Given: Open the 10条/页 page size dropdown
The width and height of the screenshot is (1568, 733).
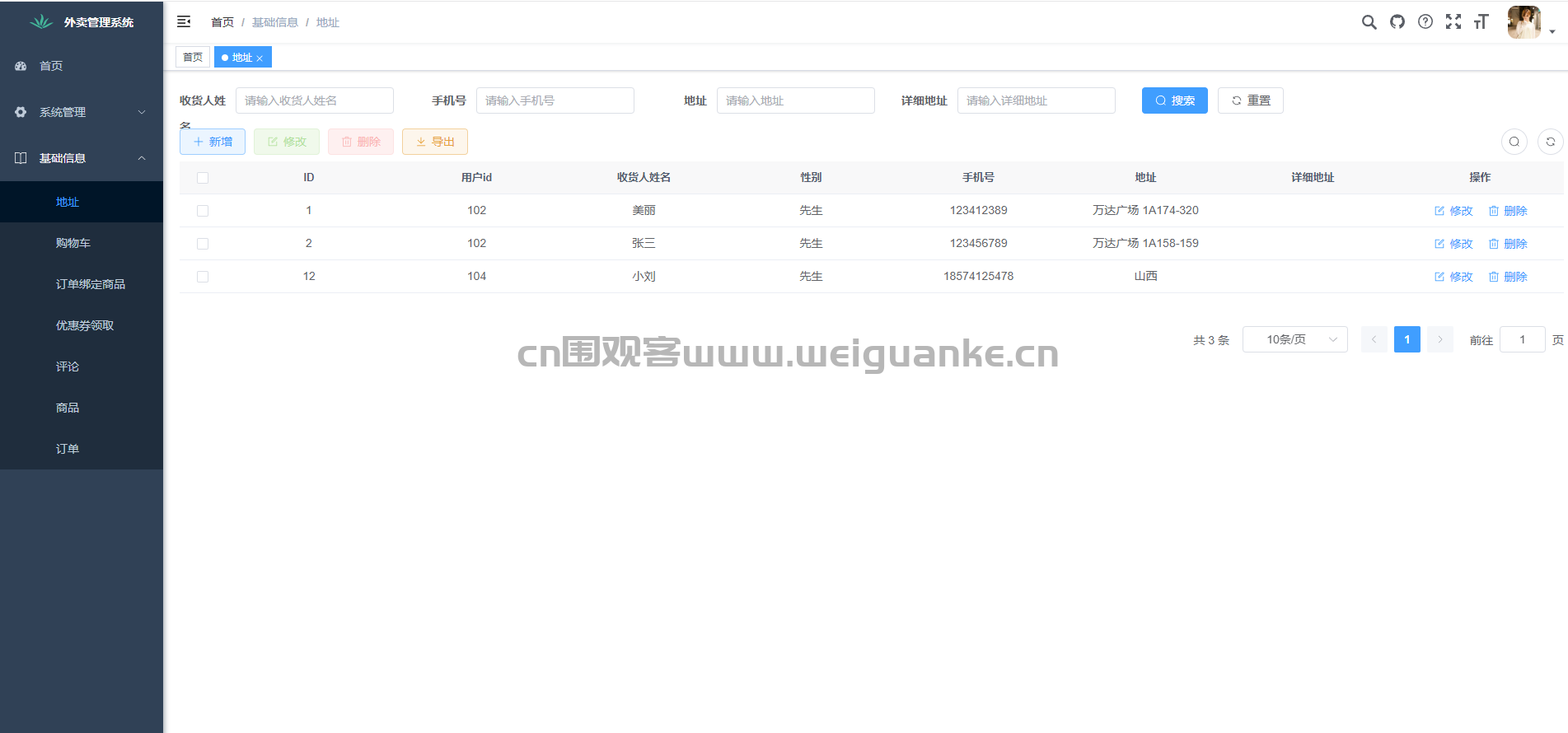Looking at the screenshot, I should click(x=1294, y=339).
